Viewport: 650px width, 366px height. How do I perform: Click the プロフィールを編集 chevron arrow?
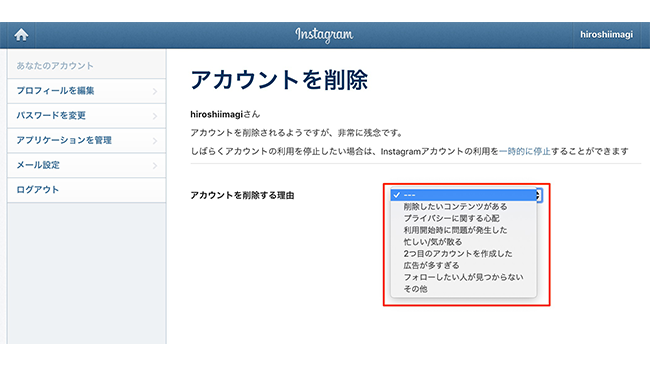point(155,91)
